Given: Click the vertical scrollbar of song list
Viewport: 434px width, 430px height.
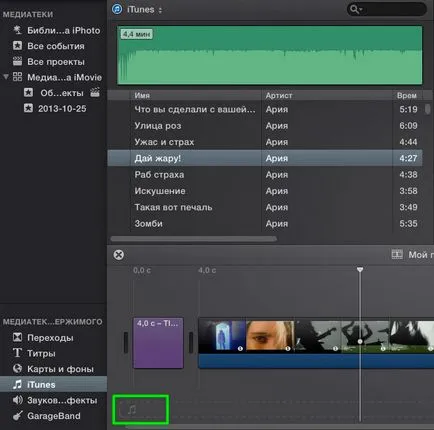Looking at the screenshot, I should pyautogui.click(x=428, y=109).
